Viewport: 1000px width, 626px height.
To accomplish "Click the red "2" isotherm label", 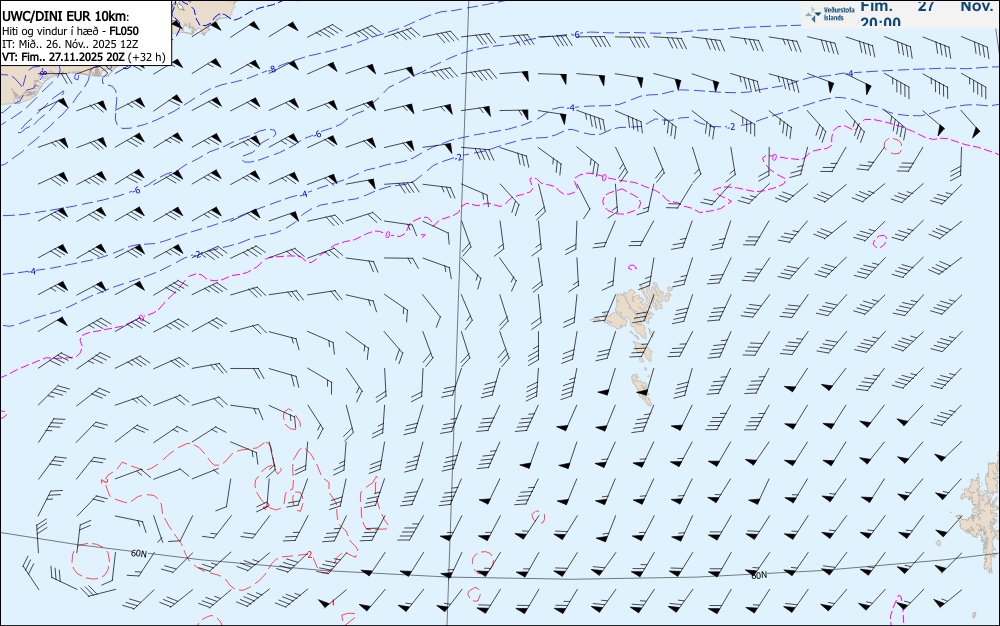I will pos(309,555).
